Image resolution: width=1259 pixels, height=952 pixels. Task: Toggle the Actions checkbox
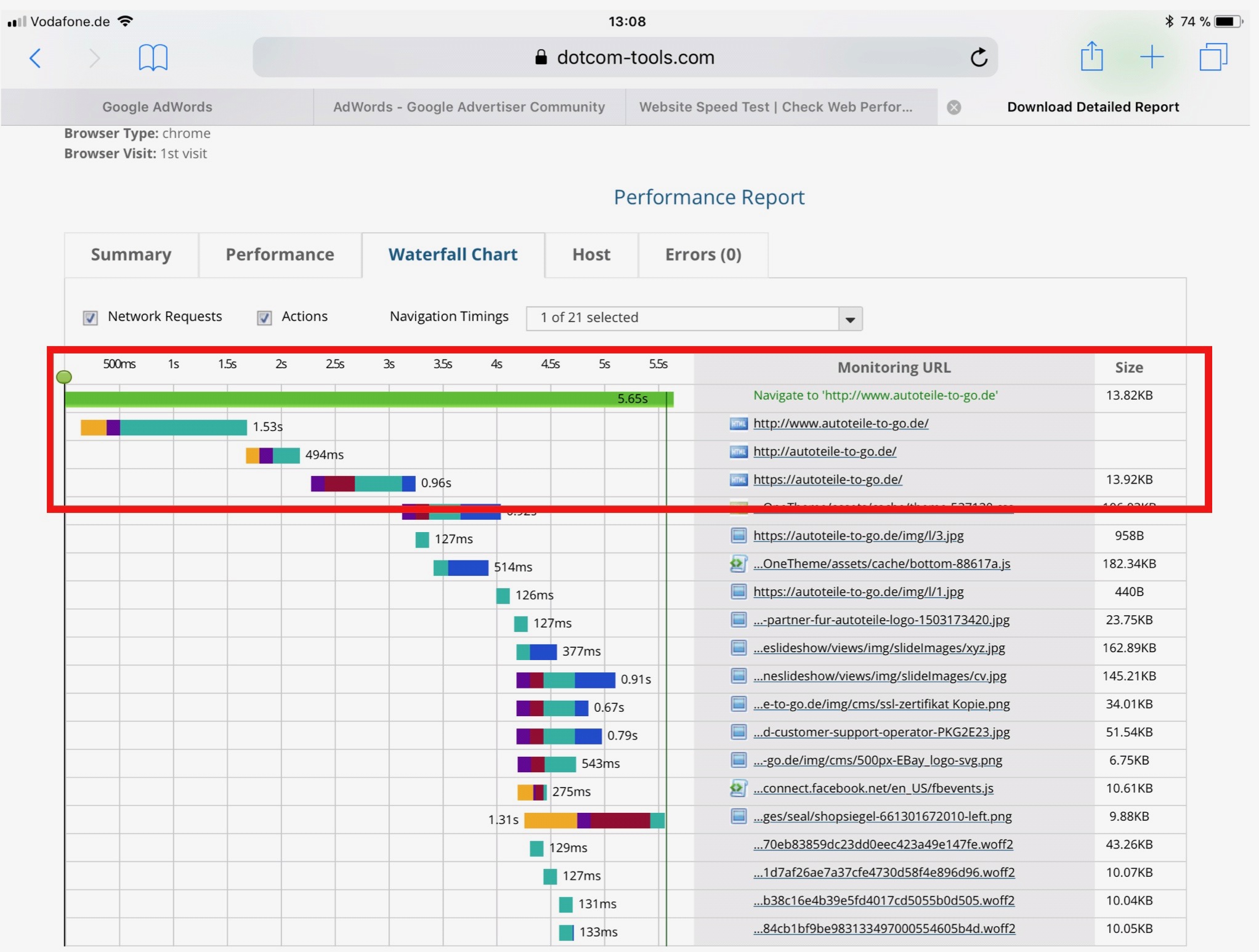click(264, 318)
